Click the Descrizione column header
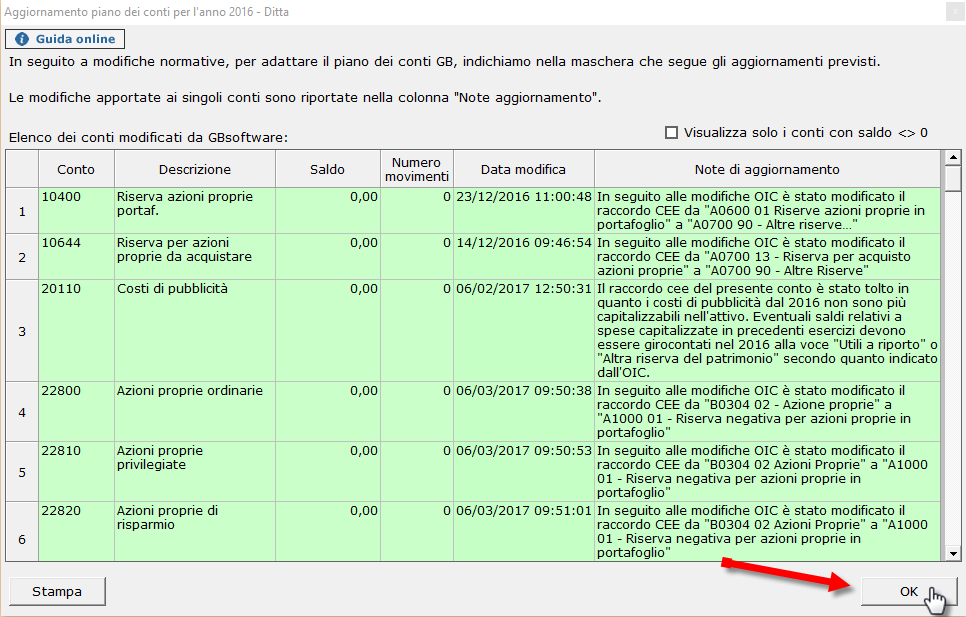The width and height of the screenshot is (966, 617). pos(195,169)
